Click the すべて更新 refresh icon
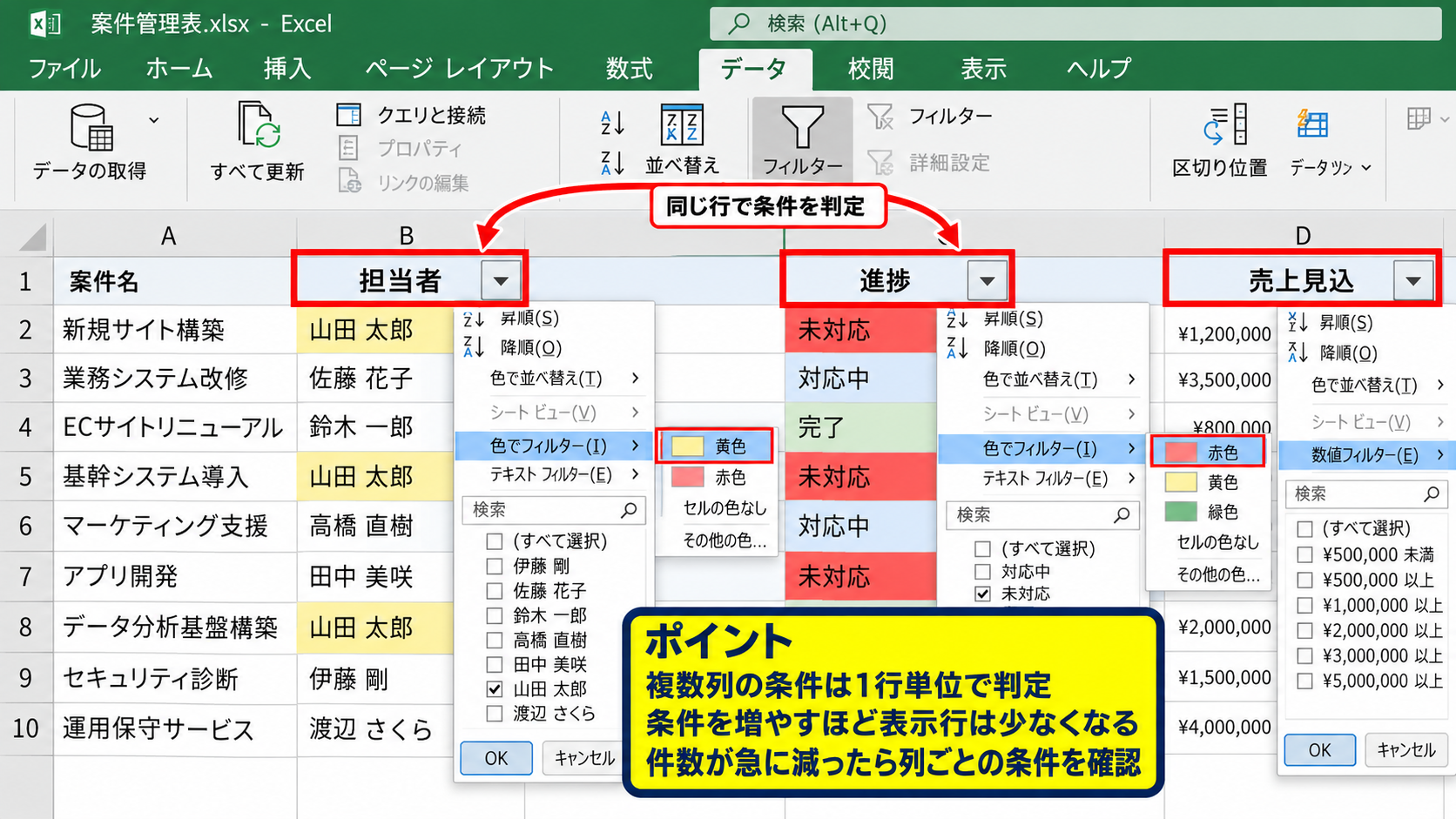Screen dimensions: 1456x819 [x=260, y=125]
